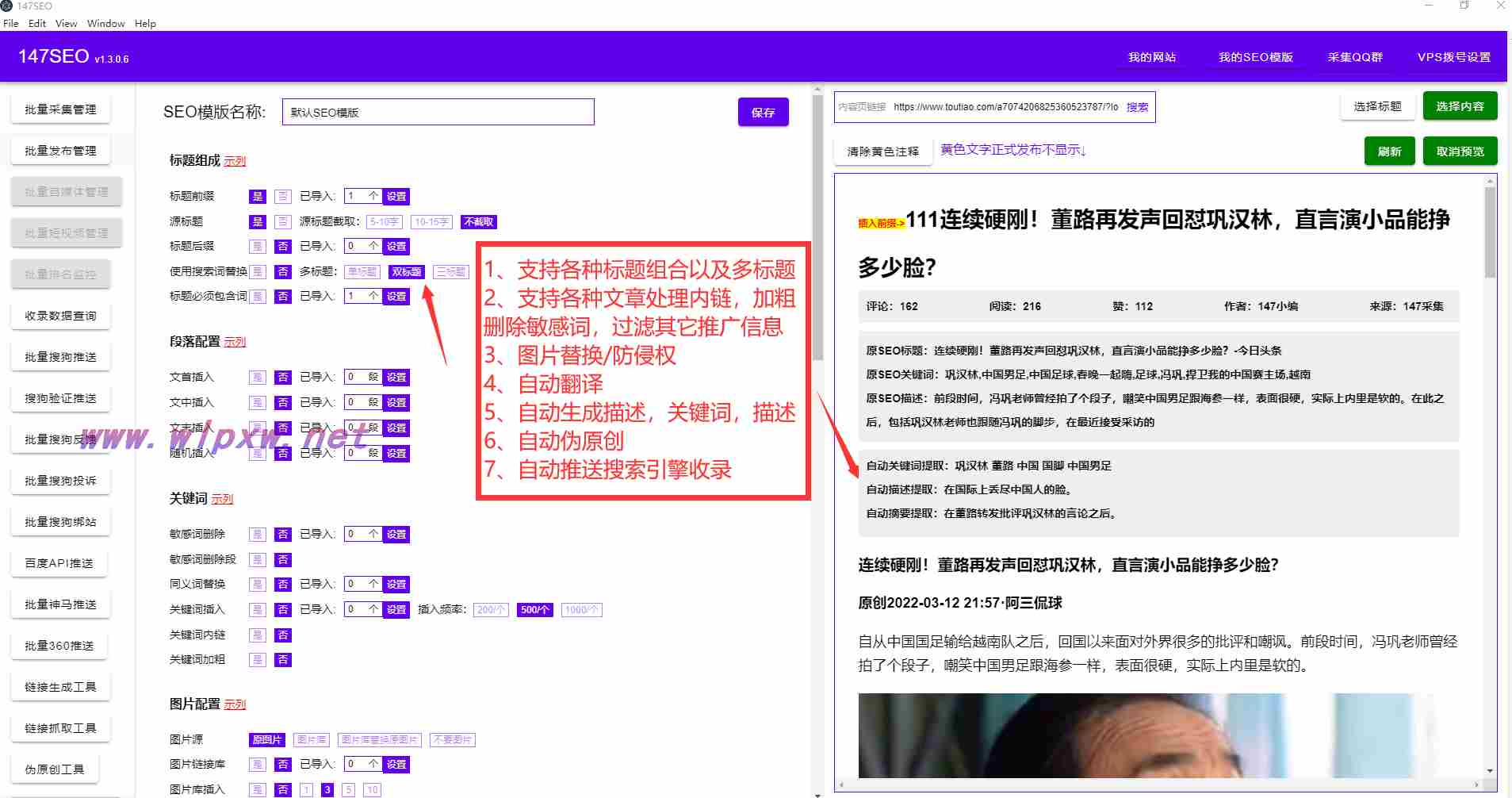Set 关键词内链 to 是

(258, 635)
